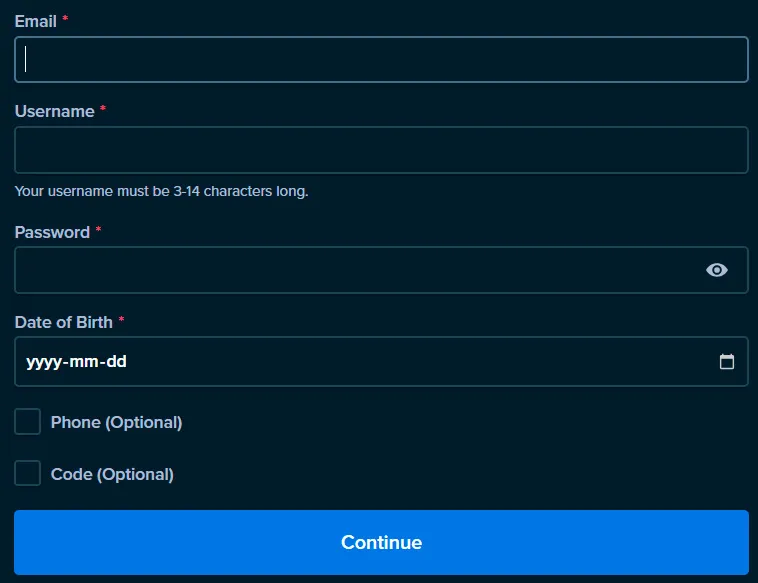The height and width of the screenshot is (583, 758).
Task: Click the "Code (Optional)" label text
Action: (112, 474)
